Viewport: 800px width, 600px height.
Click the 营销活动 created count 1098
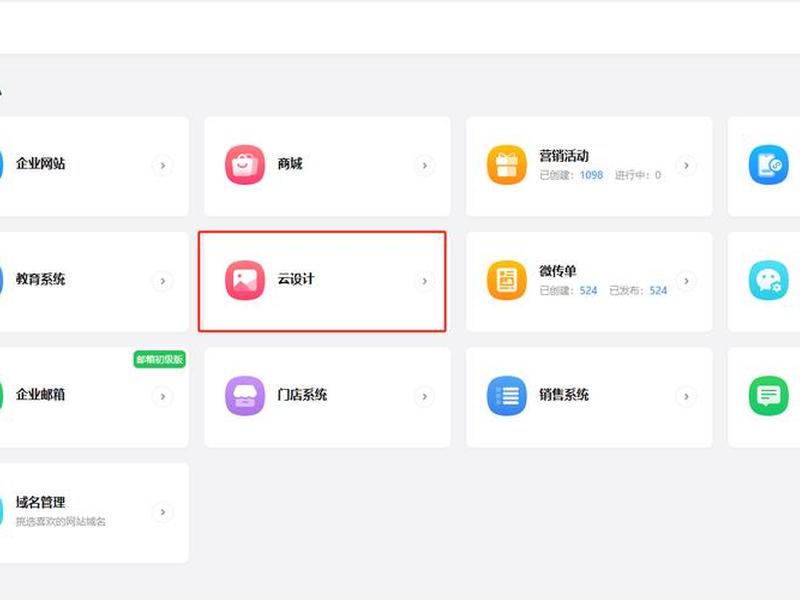pyautogui.click(x=591, y=175)
